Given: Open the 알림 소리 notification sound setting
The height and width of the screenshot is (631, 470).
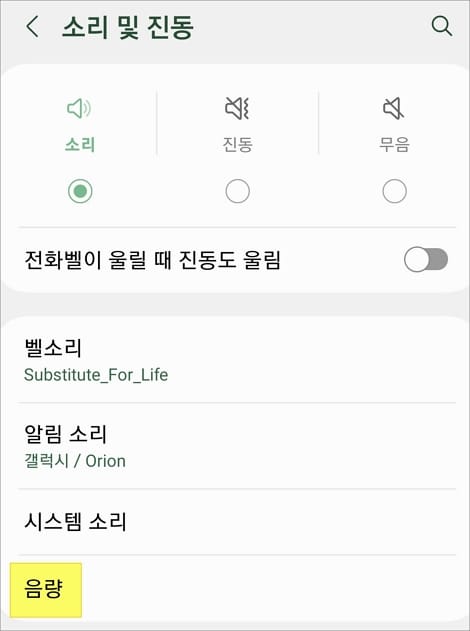Looking at the screenshot, I should click(x=237, y=446).
